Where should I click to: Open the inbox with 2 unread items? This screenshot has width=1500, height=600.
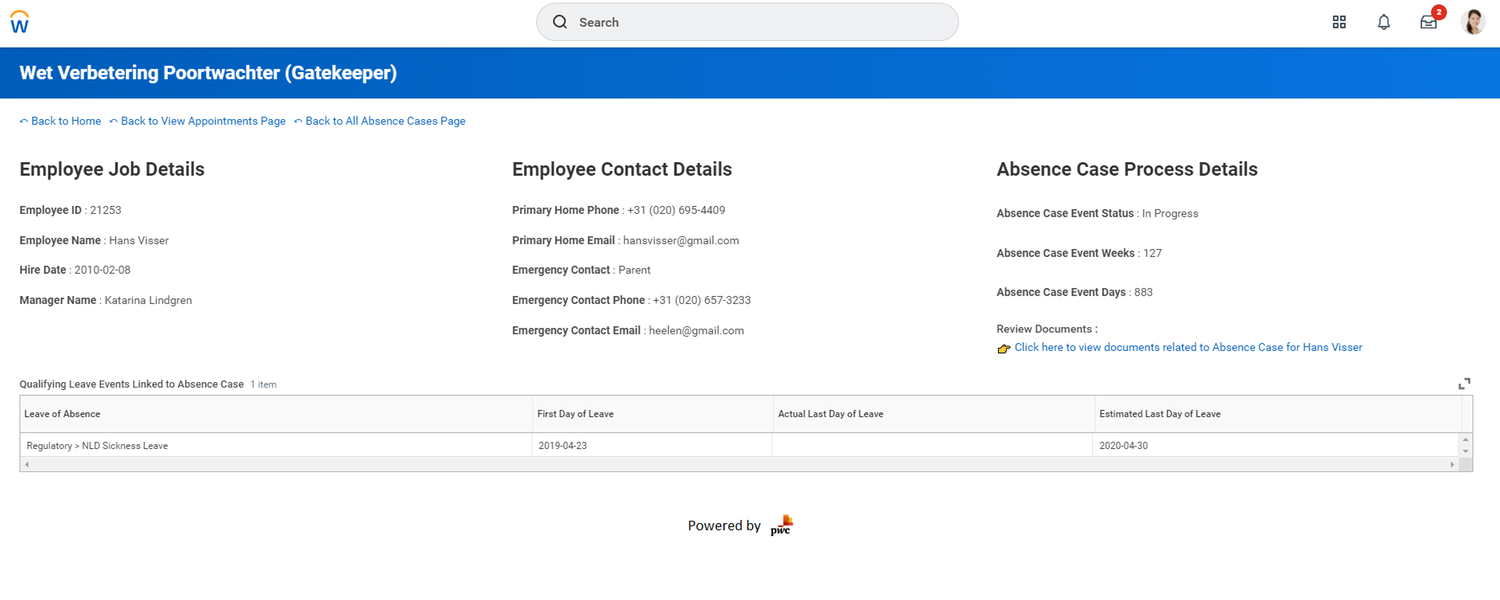[1428, 22]
